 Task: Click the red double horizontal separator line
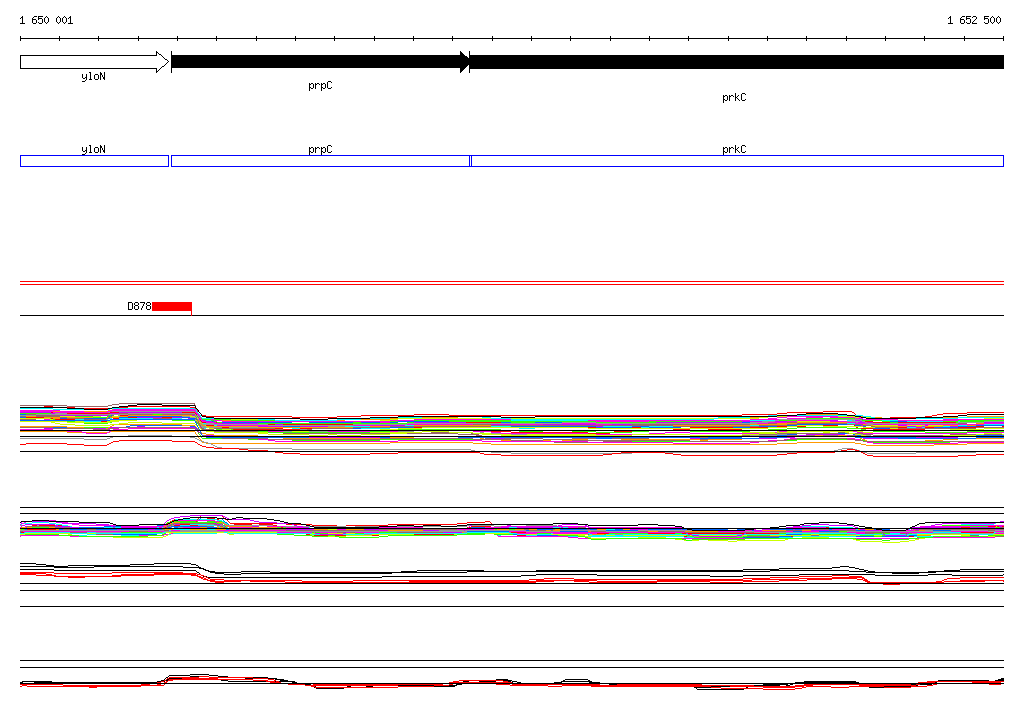pyautogui.click(x=512, y=284)
